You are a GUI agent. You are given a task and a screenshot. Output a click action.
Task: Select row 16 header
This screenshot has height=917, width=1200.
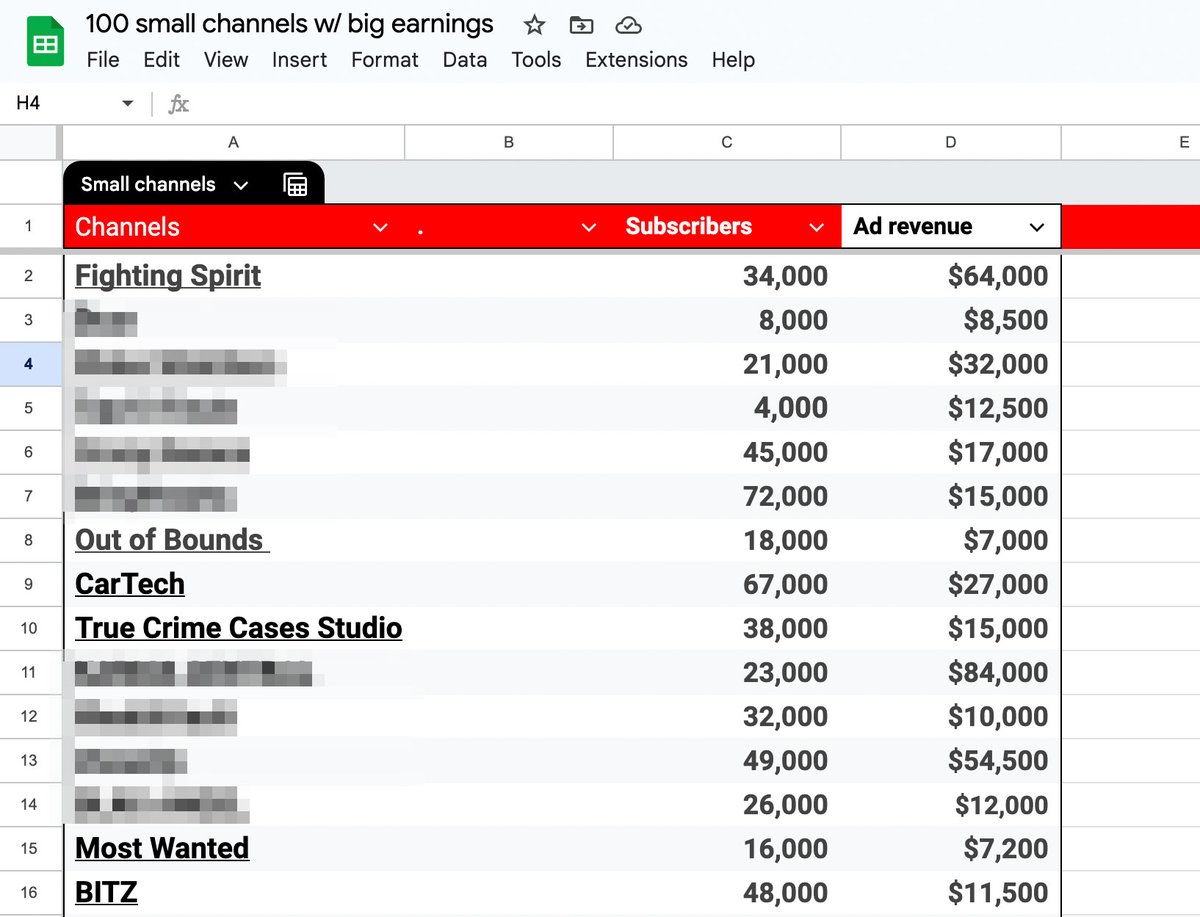29,892
